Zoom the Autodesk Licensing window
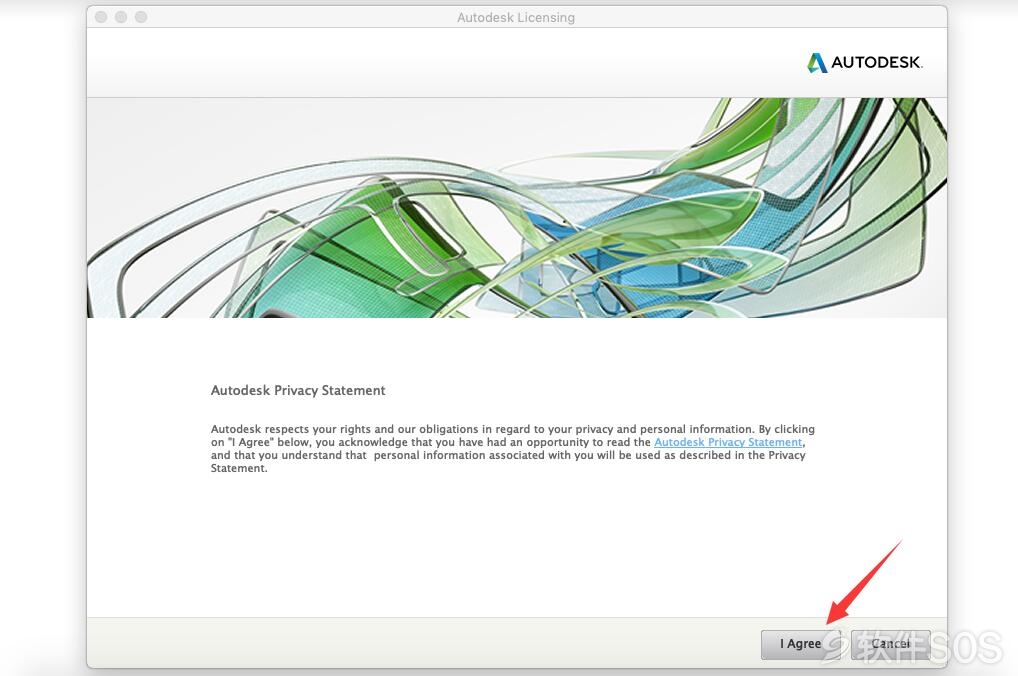1018x676 pixels. point(142,17)
